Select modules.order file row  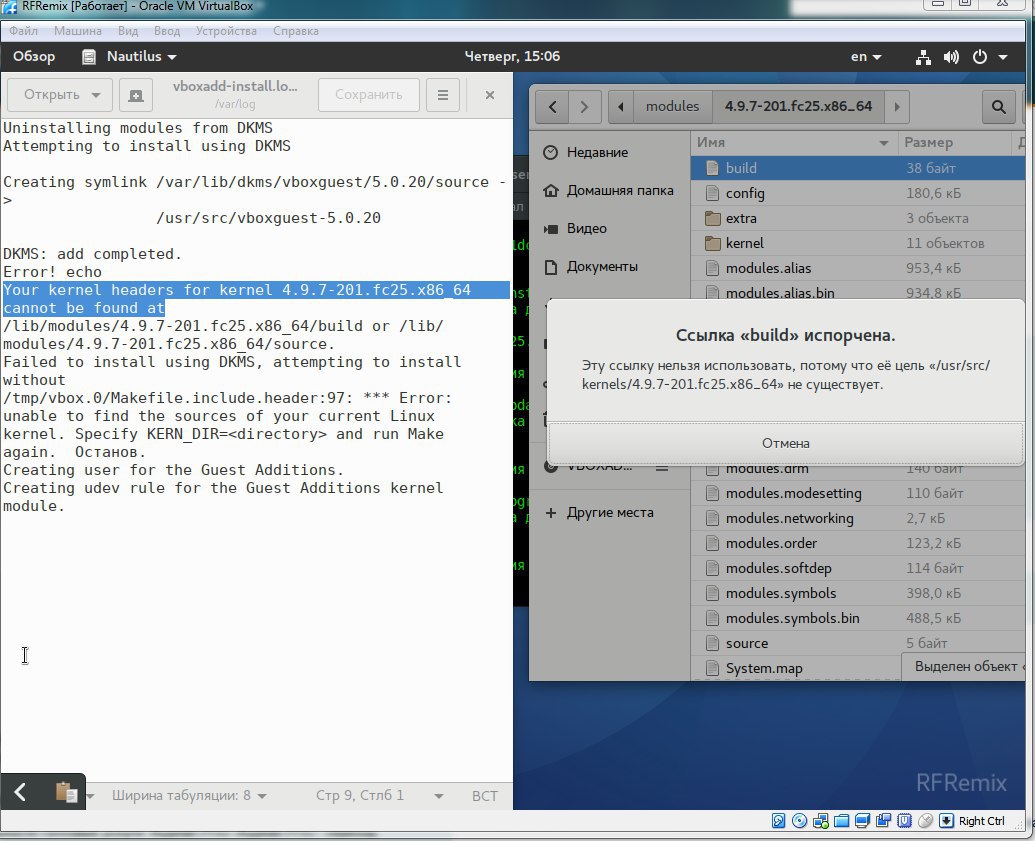pos(857,544)
